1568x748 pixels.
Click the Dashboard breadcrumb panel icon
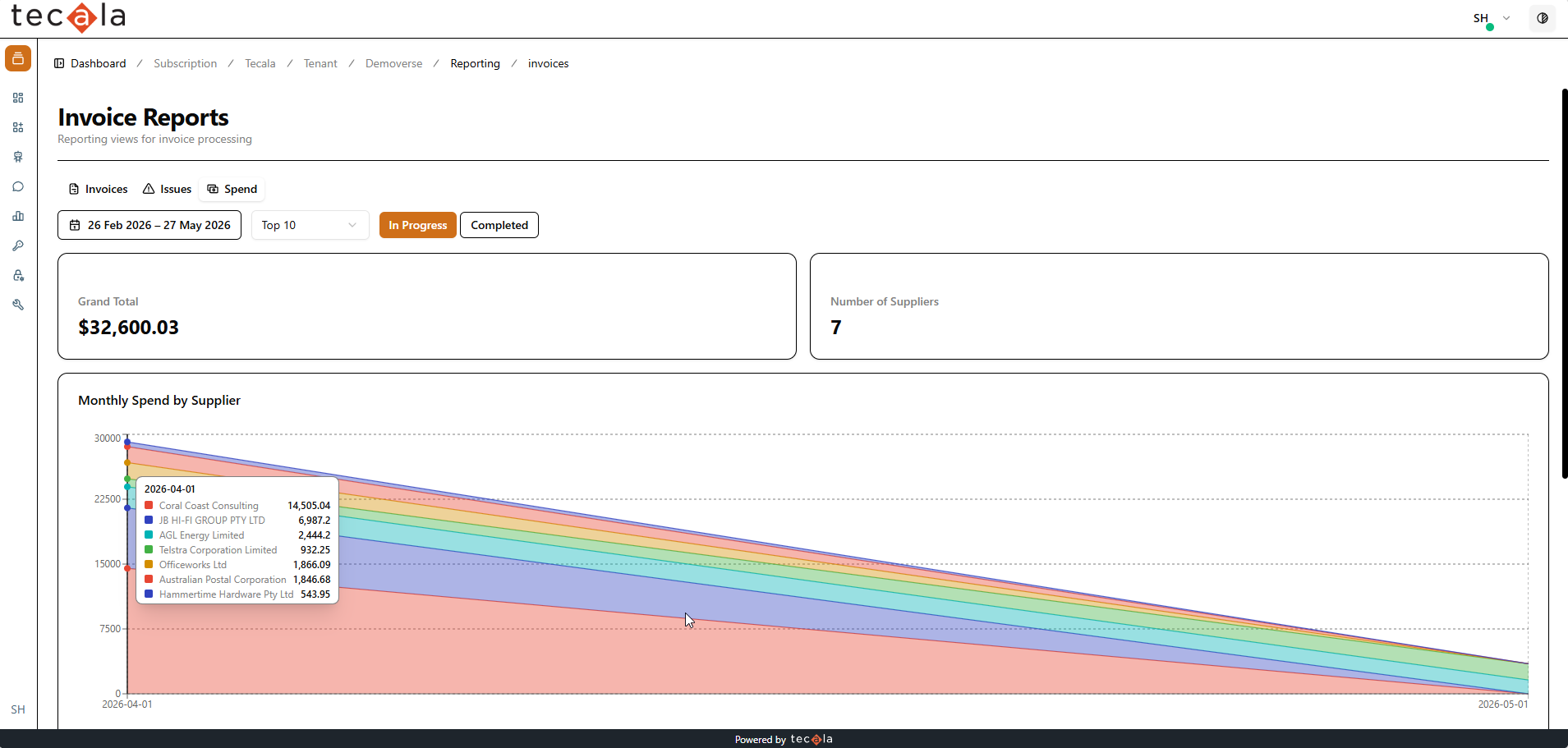pyautogui.click(x=59, y=63)
